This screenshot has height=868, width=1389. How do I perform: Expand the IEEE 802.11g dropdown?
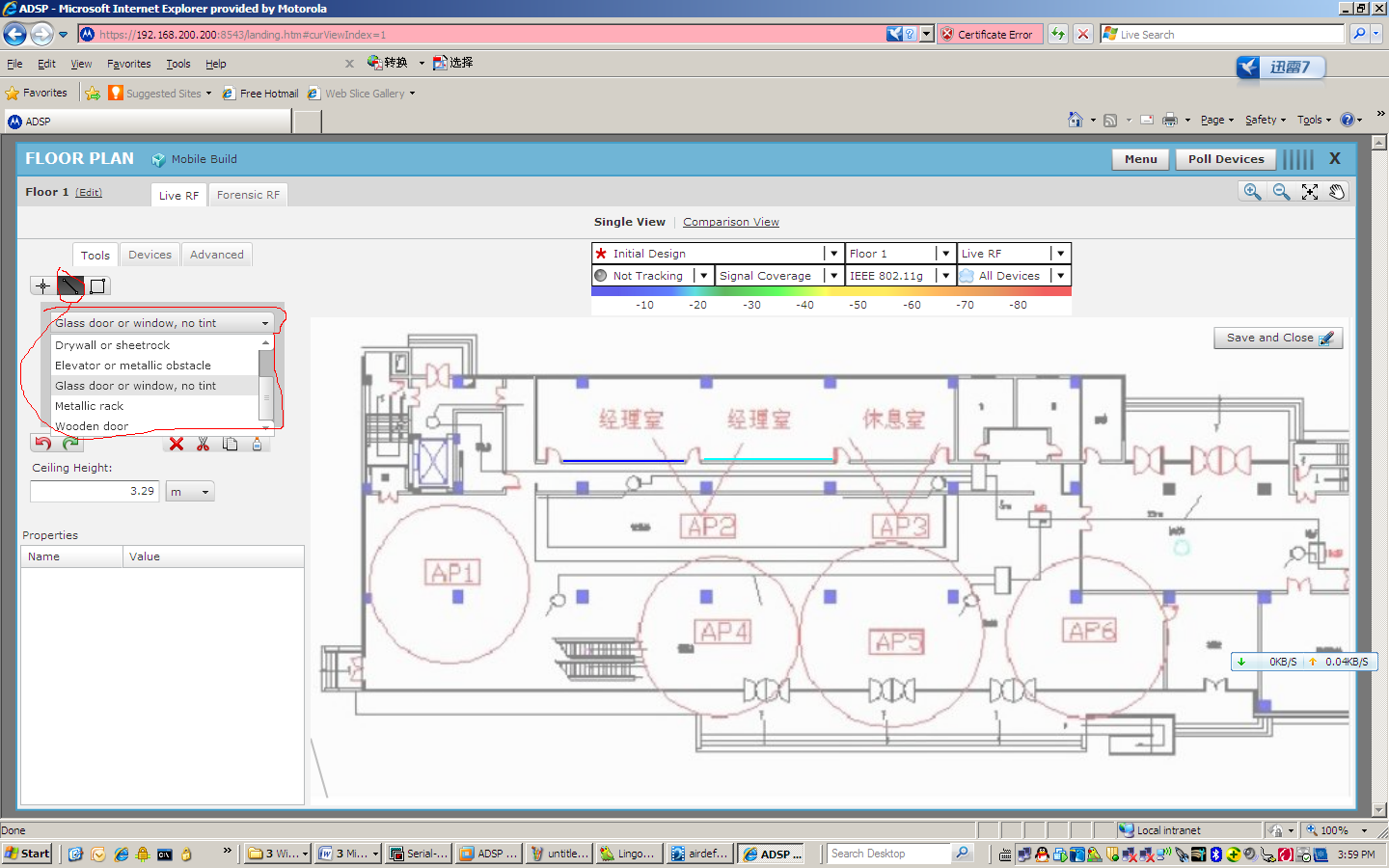point(946,276)
